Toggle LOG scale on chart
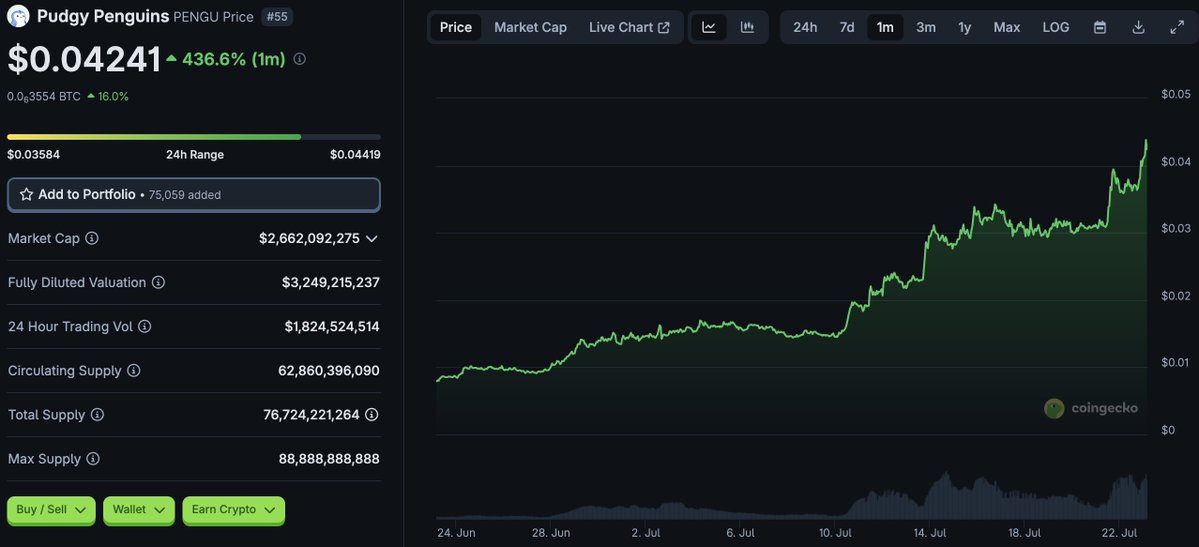This screenshot has width=1199, height=547. click(x=1056, y=28)
